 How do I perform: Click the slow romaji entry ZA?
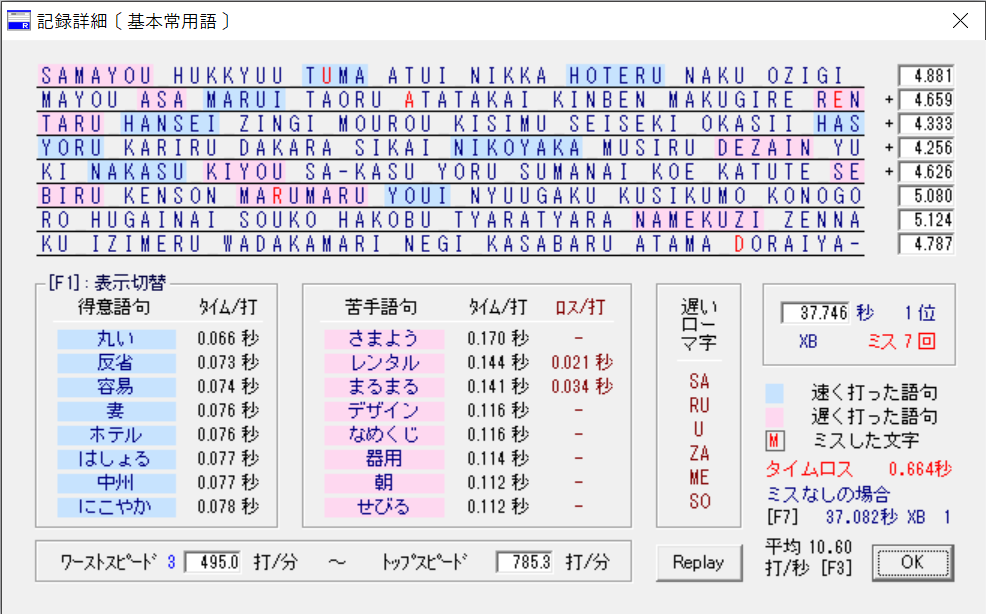(699, 453)
